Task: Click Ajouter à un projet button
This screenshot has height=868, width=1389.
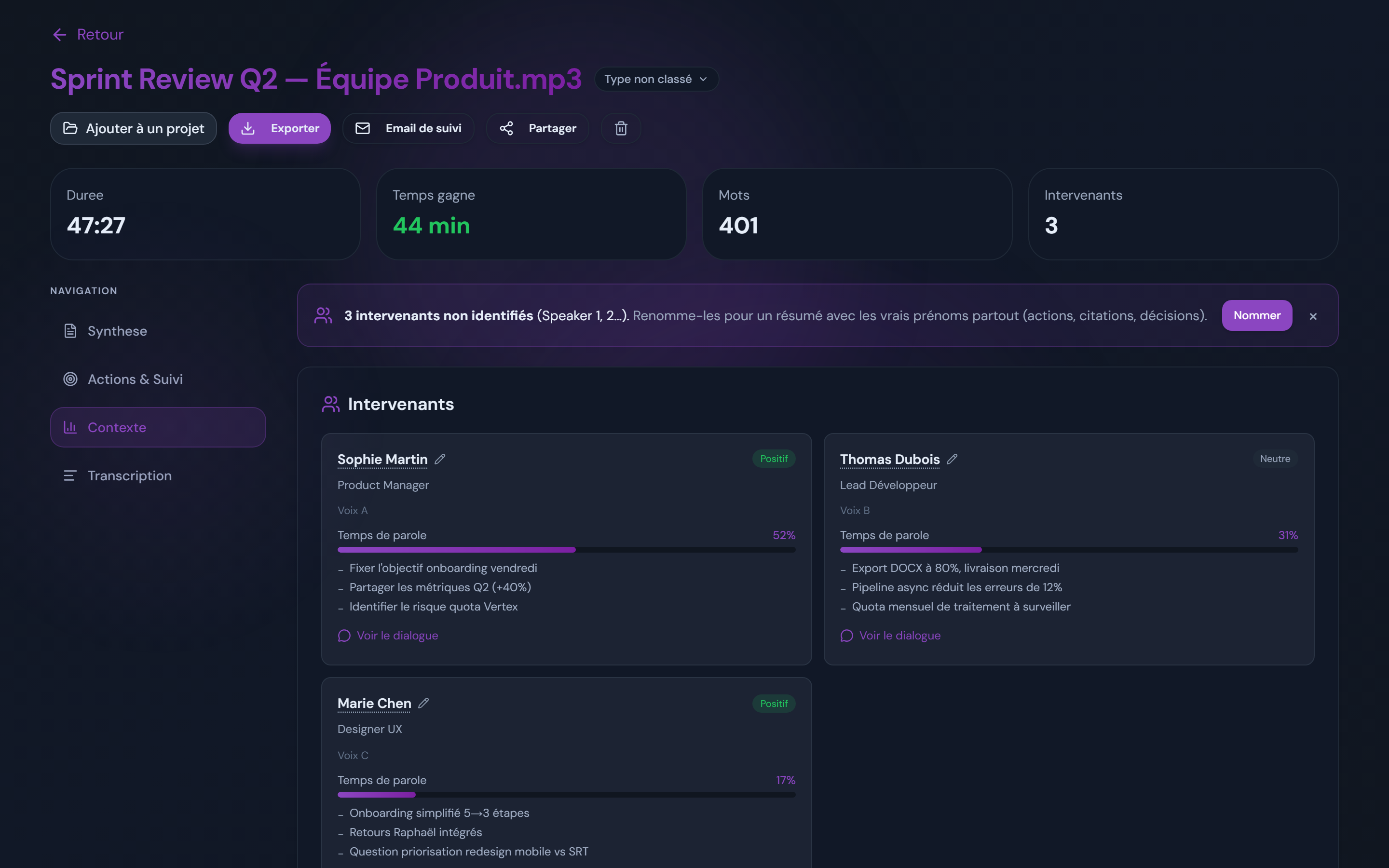Action: pos(133,128)
